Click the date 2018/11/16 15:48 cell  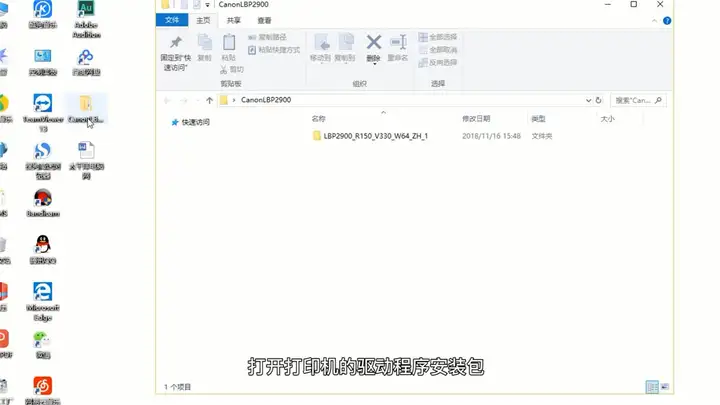point(491,136)
